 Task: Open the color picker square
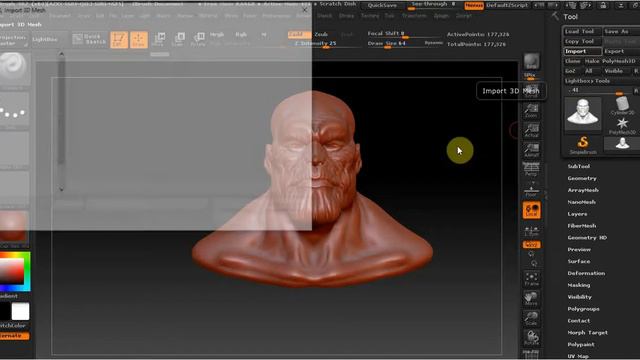(x=15, y=271)
